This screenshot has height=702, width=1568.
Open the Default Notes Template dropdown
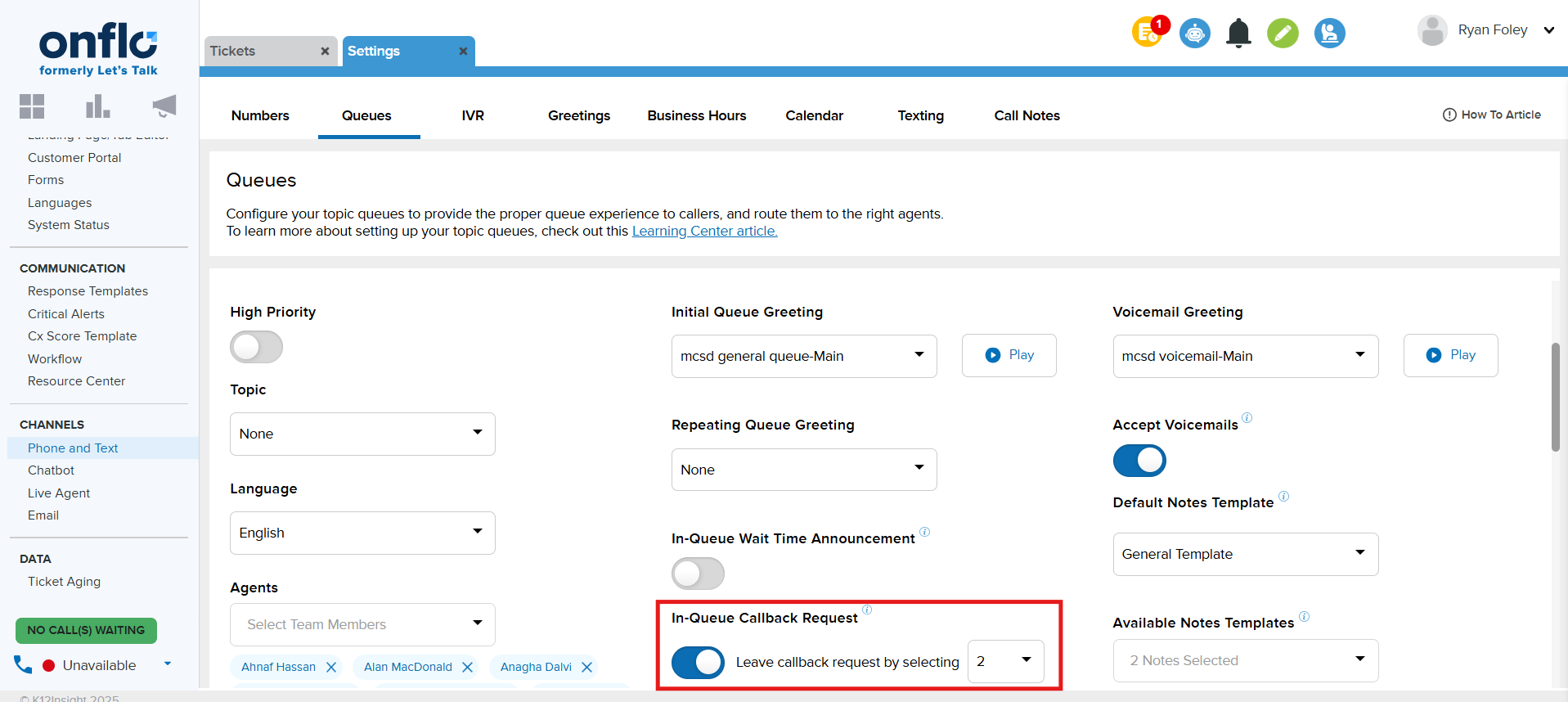click(x=1245, y=554)
